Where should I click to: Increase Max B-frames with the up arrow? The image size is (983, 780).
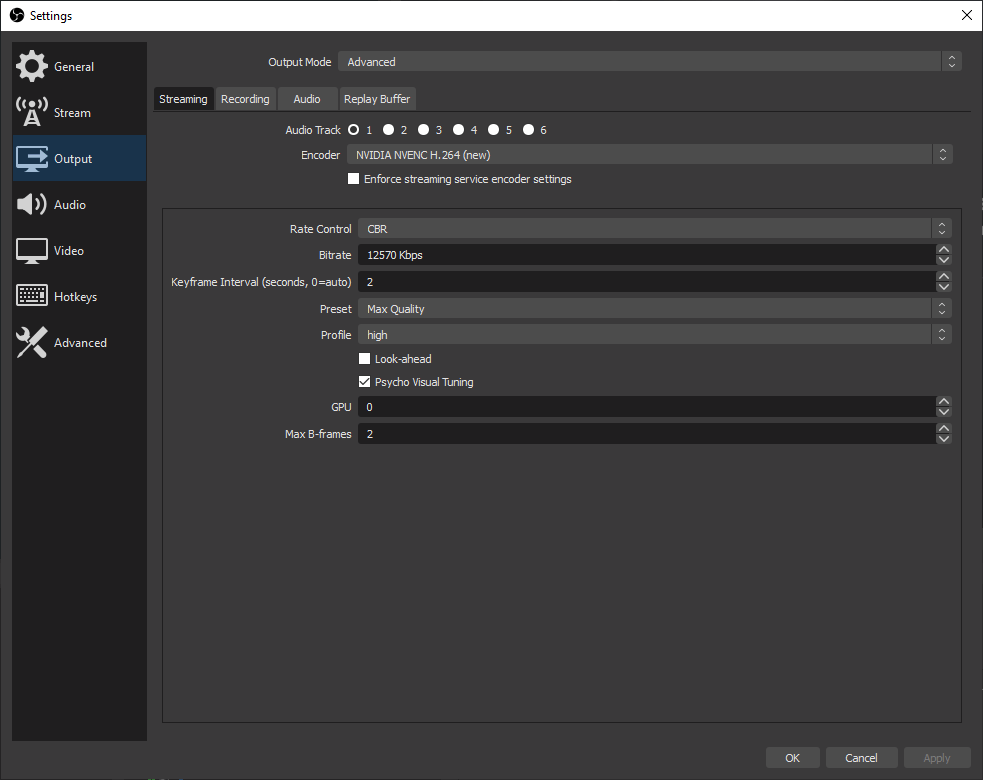point(943,428)
